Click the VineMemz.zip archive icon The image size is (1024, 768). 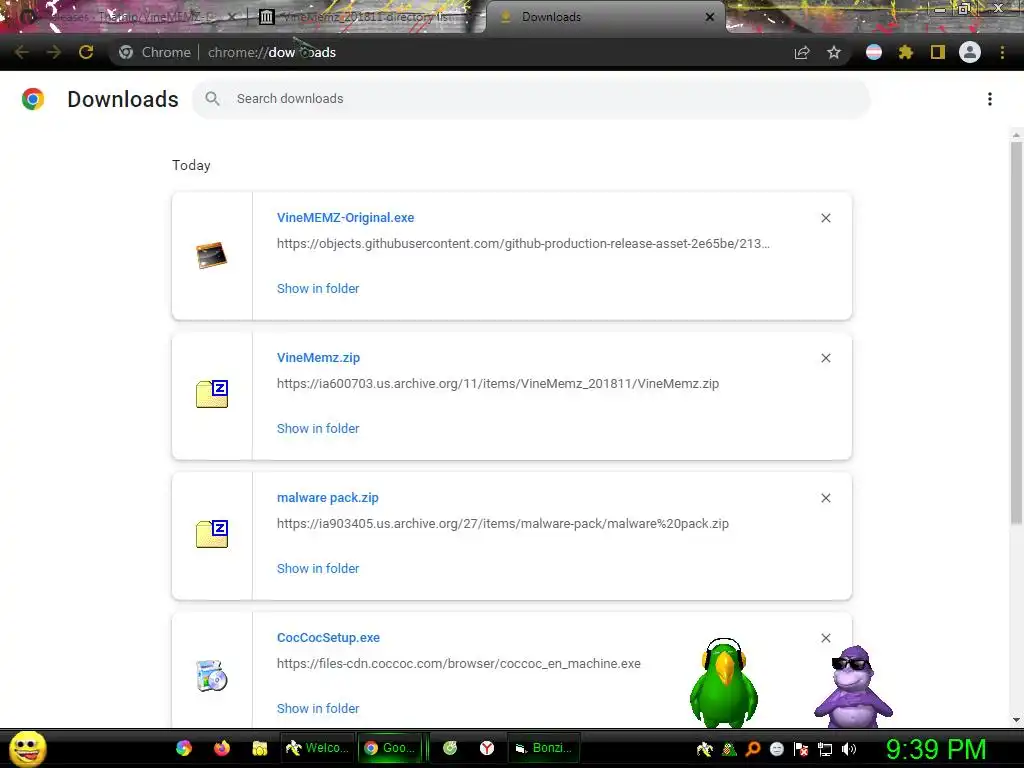coord(212,394)
